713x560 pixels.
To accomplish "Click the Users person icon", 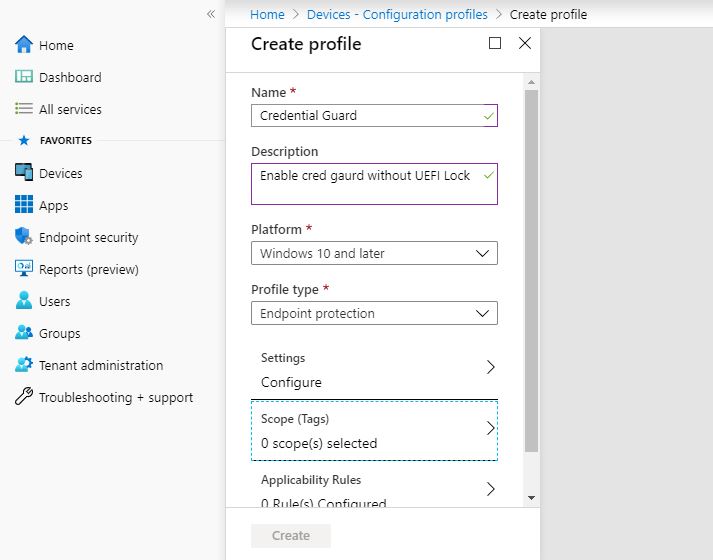I will click(24, 301).
